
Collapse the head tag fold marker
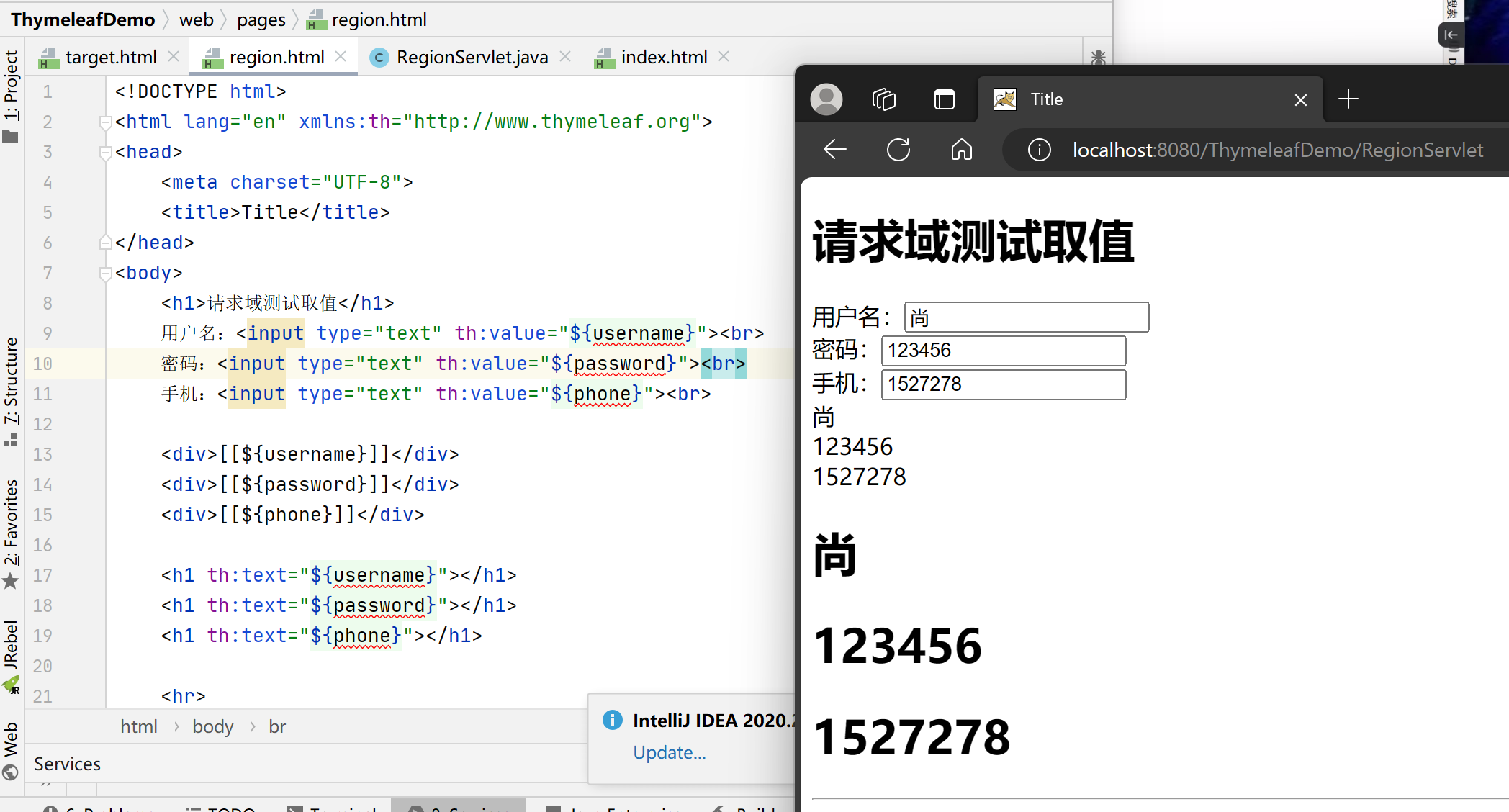[105, 153]
